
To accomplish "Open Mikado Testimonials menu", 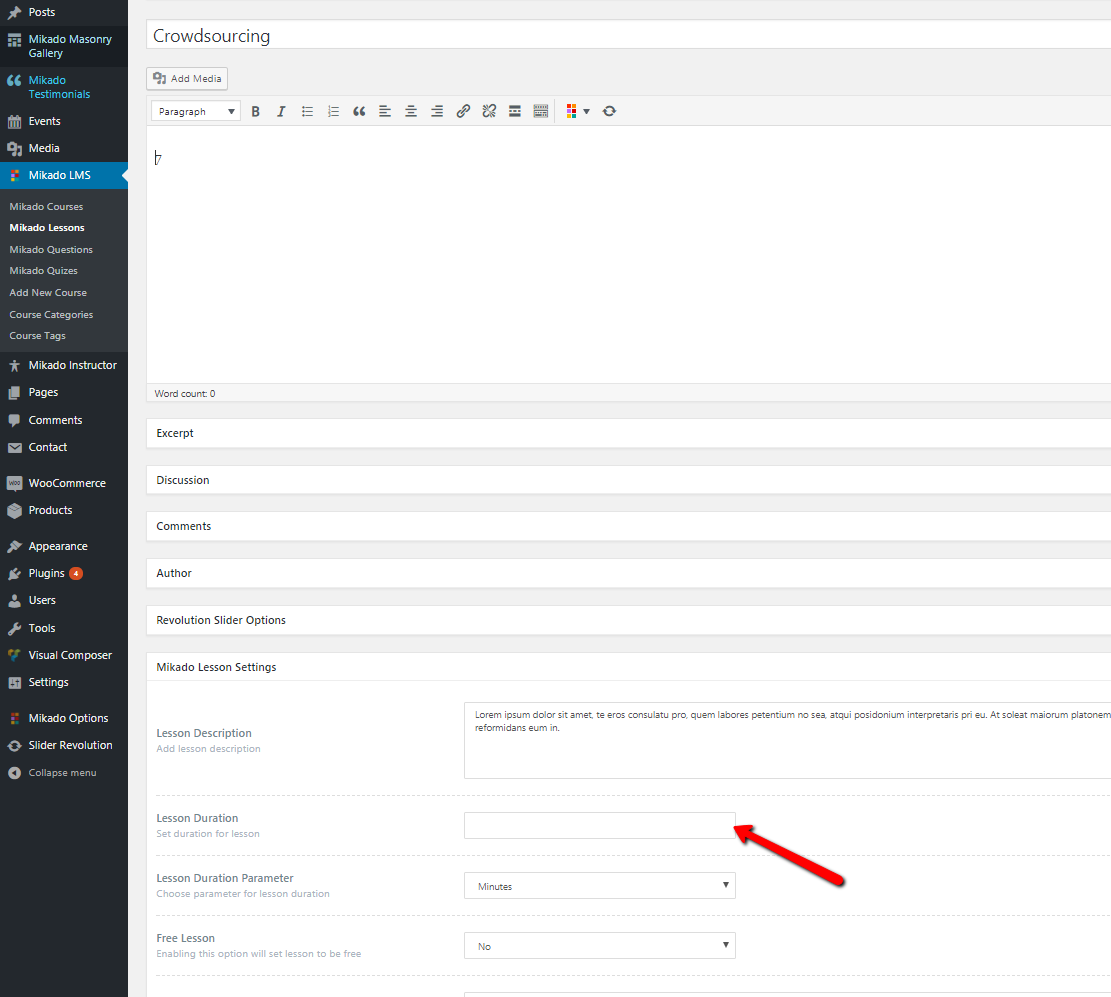I will click(x=64, y=87).
